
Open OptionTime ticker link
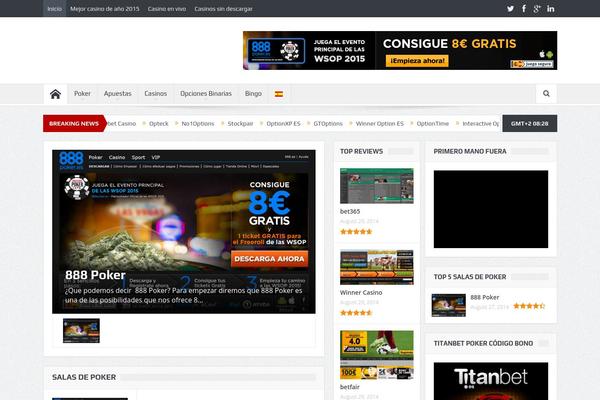[x=432, y=124]
